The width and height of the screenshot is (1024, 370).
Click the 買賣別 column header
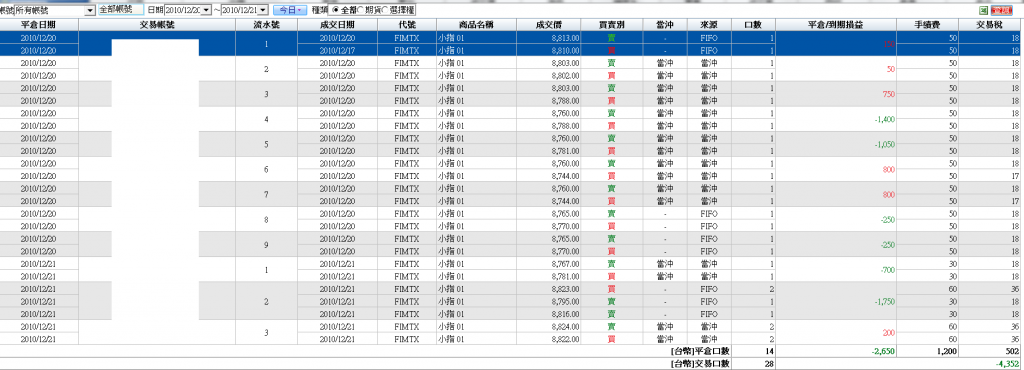(611, 24)
